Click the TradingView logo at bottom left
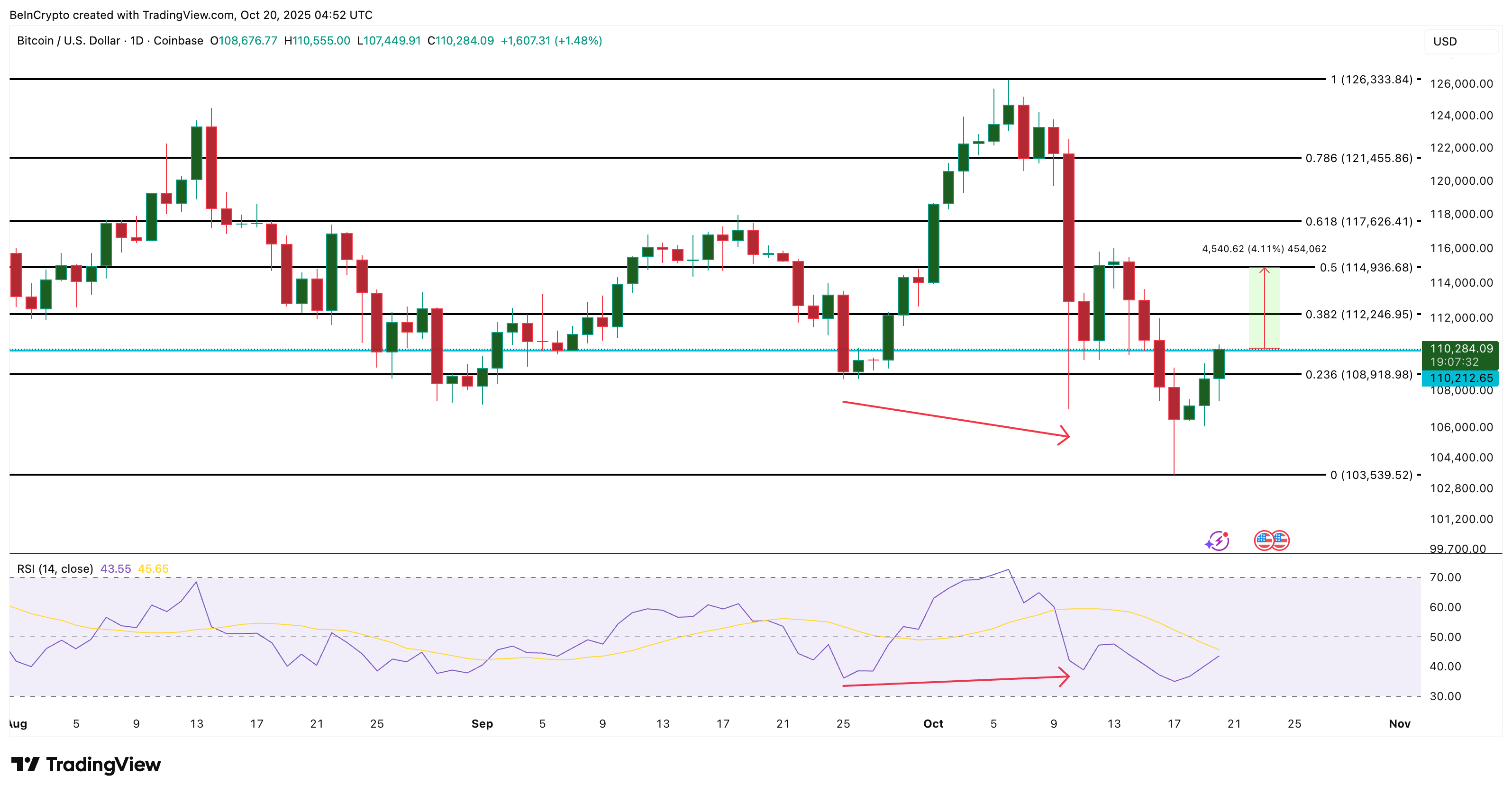The height and width of the screenshot is (793, 1512). coord(86,764)
